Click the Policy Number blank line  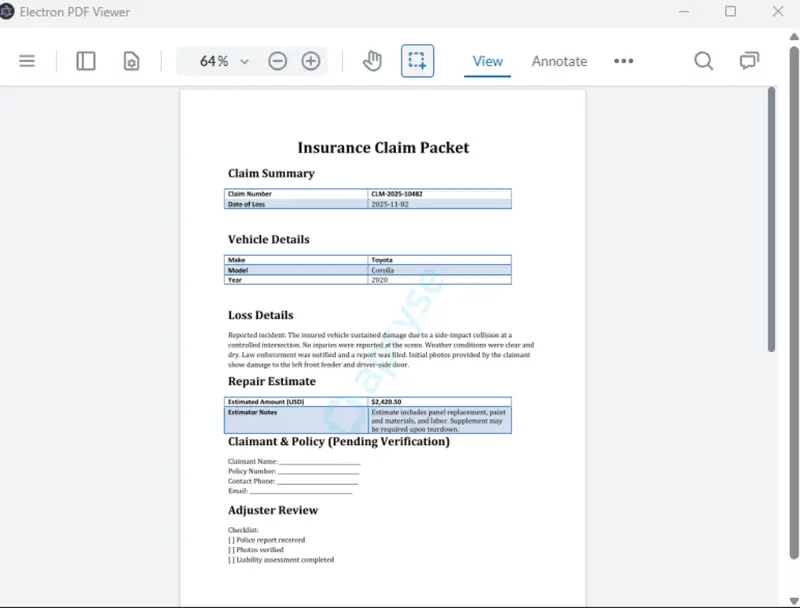(x=318, y=472)
